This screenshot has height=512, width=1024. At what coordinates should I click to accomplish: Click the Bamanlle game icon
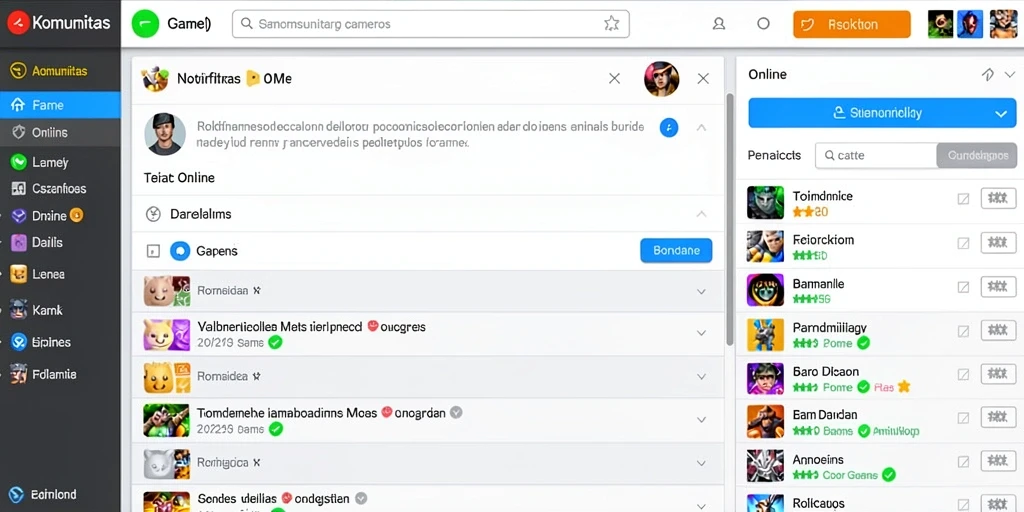(765, 290)
